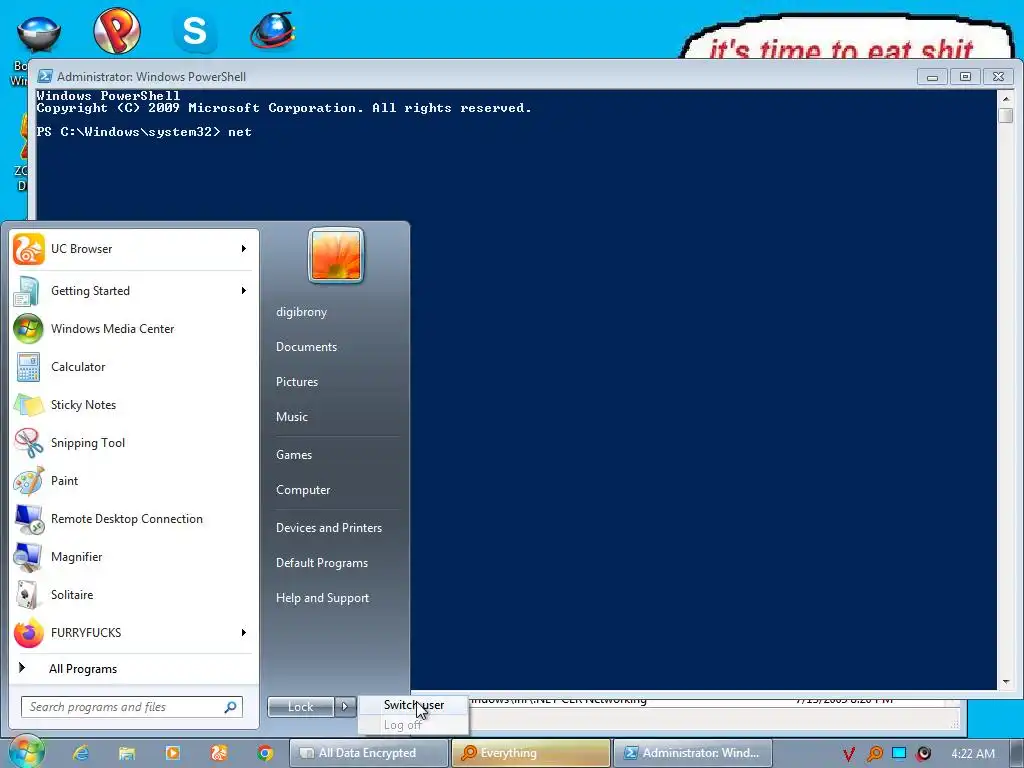Maximize the PowerShell window
Screen dimensions: 1024x768
coord(965,76)
